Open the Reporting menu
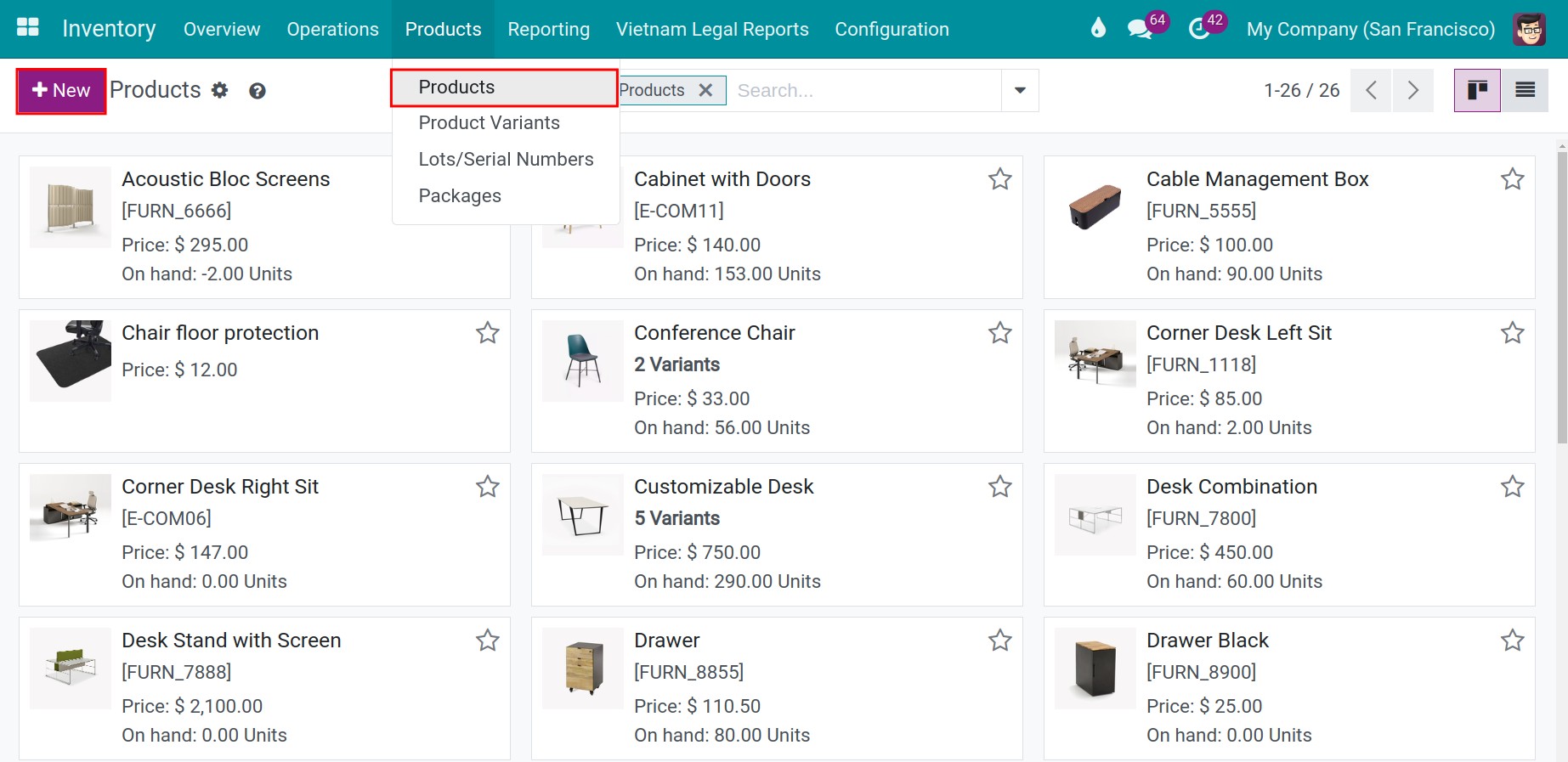The width and height of the screenshot is (1568, 762). click(548, 29)
